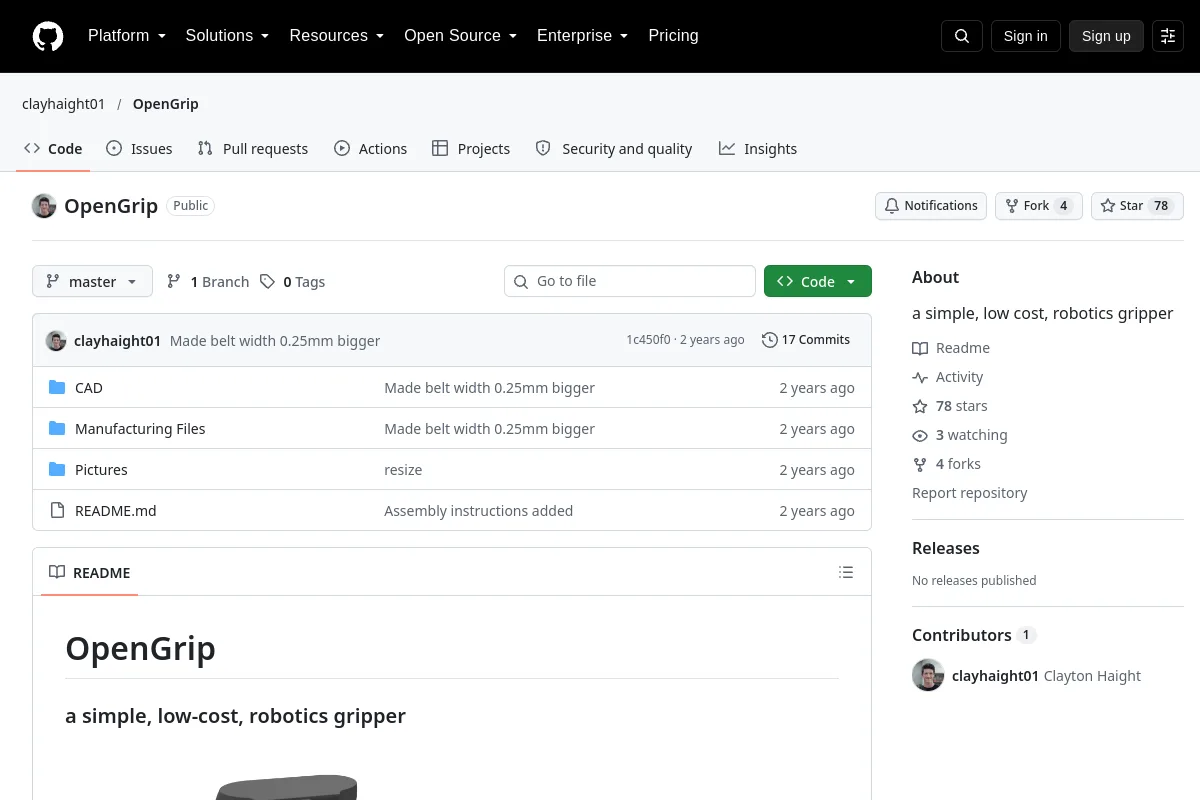Open the latest commit message in commit bar
This screenshot has width=1200, height=800.
tap(275, 341)
